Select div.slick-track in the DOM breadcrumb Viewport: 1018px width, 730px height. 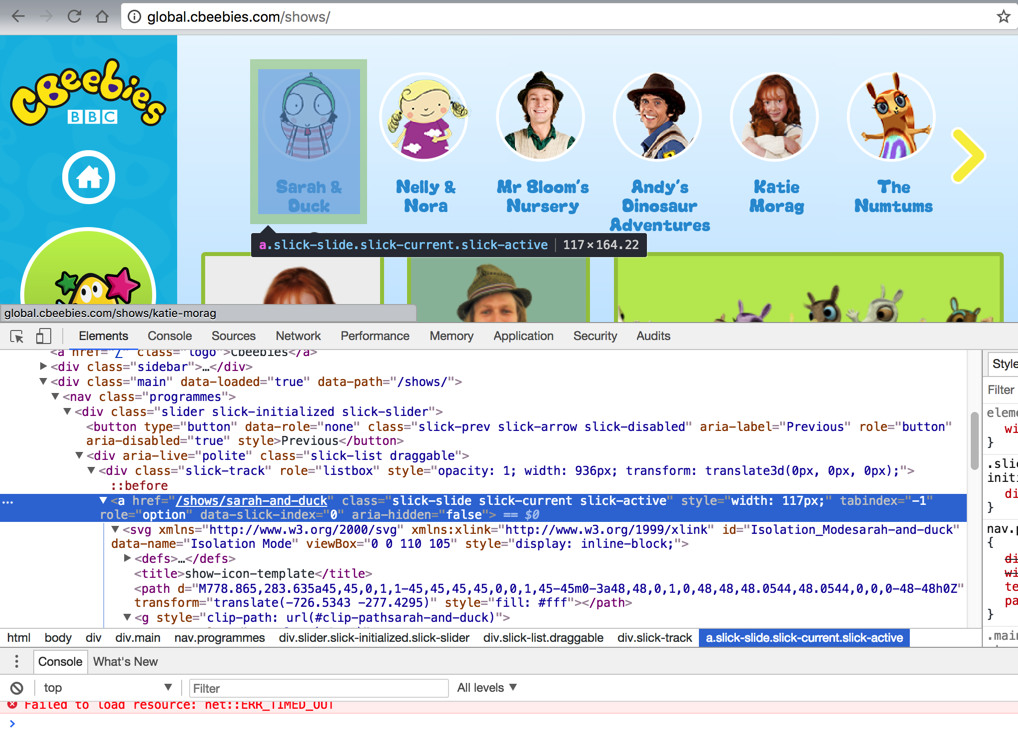click(654, 638)
